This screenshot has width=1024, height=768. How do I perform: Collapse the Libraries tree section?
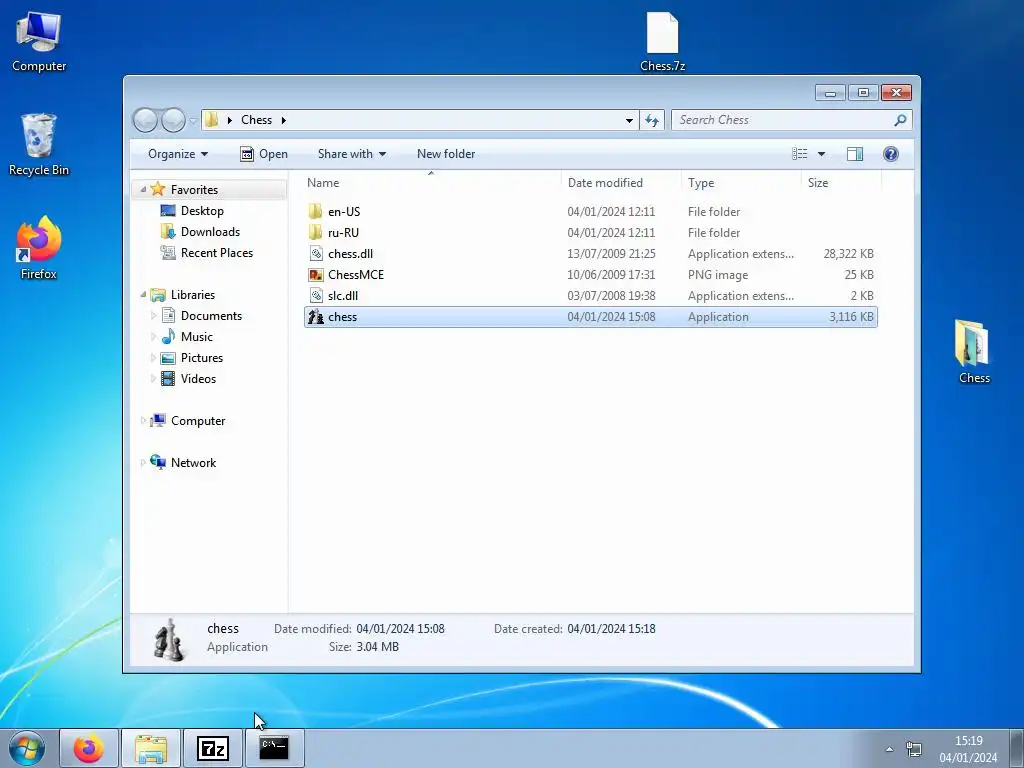point(143,295)
